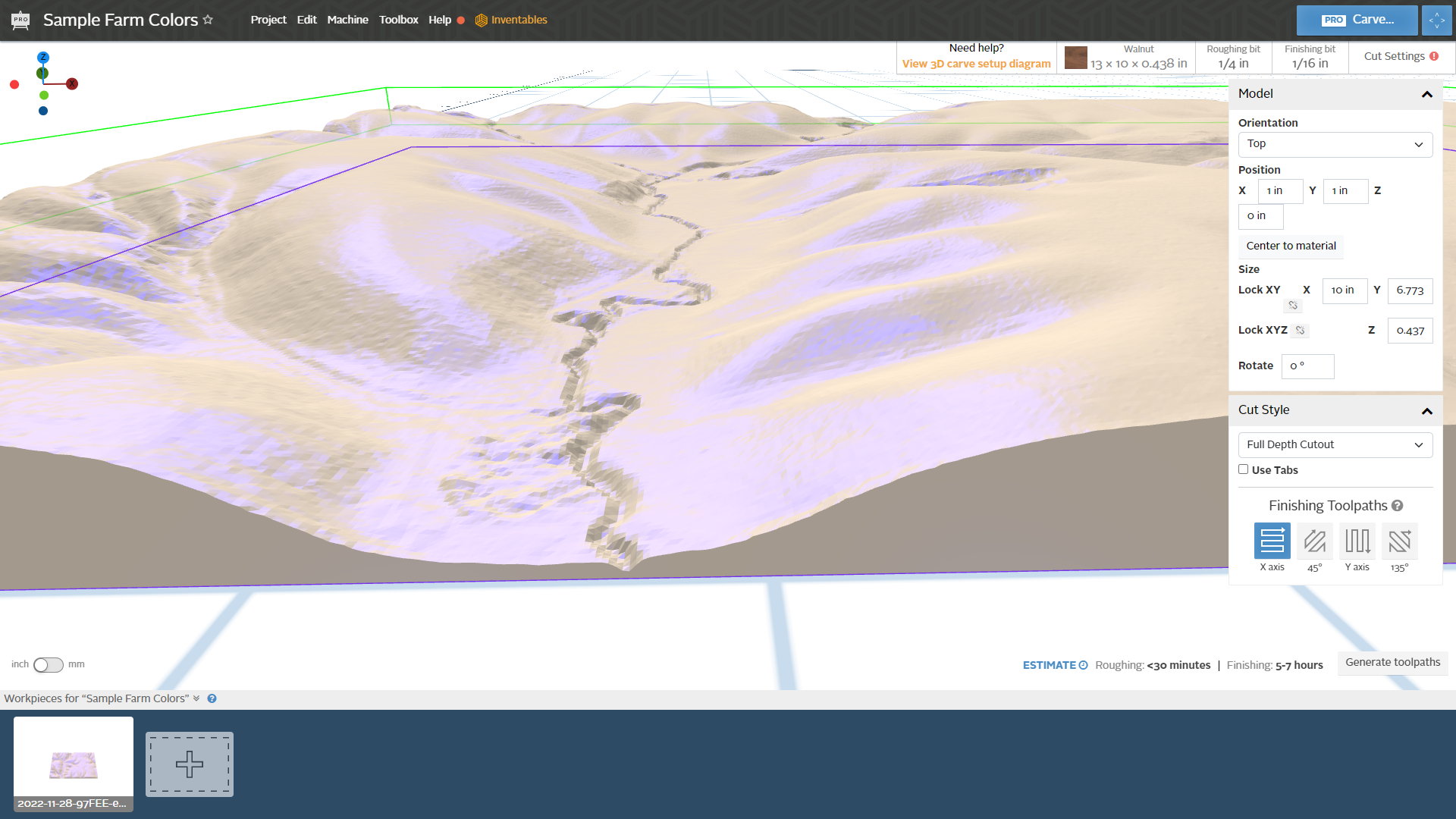
Task: Click Generate toolpaths
Action: [x=1392, y=662]
